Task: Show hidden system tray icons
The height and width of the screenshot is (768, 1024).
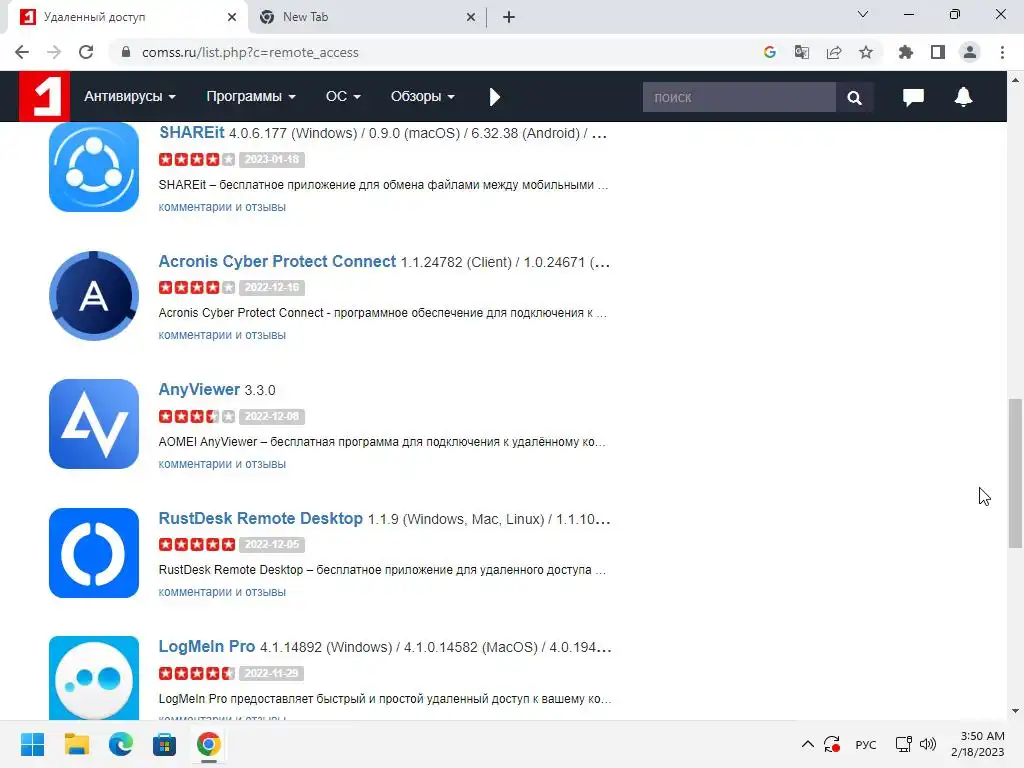Action: 808,744
